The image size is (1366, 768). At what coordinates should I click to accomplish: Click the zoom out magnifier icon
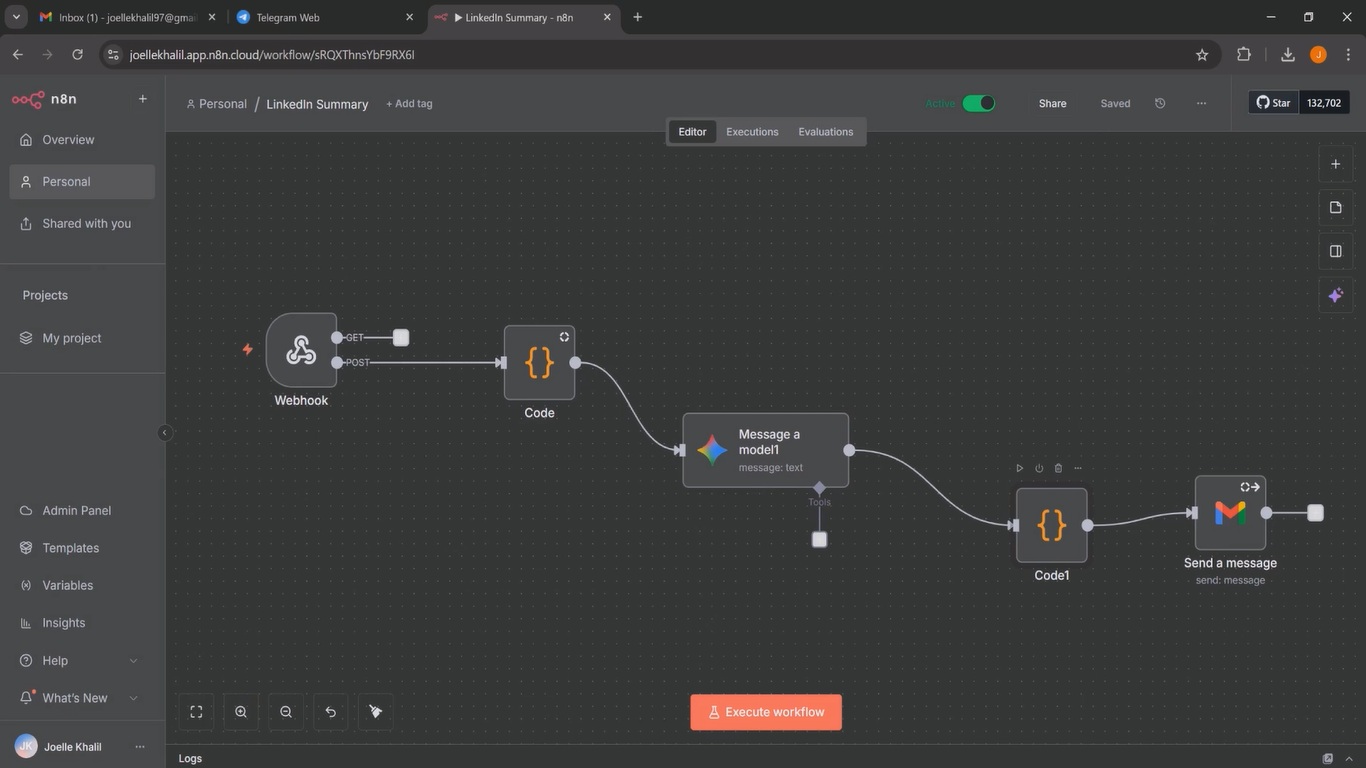coord(286,712)
